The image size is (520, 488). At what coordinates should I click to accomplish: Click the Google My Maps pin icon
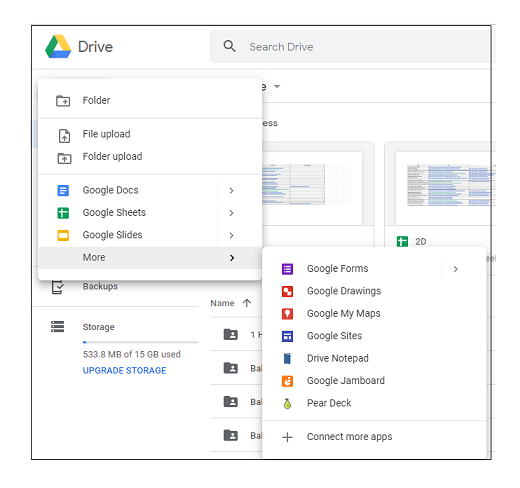coord(287,314)
